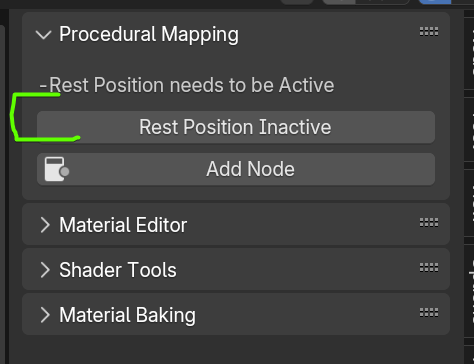
Task: Collapse the Procedural Mapping panel chevron
Action: pos(44,35)
